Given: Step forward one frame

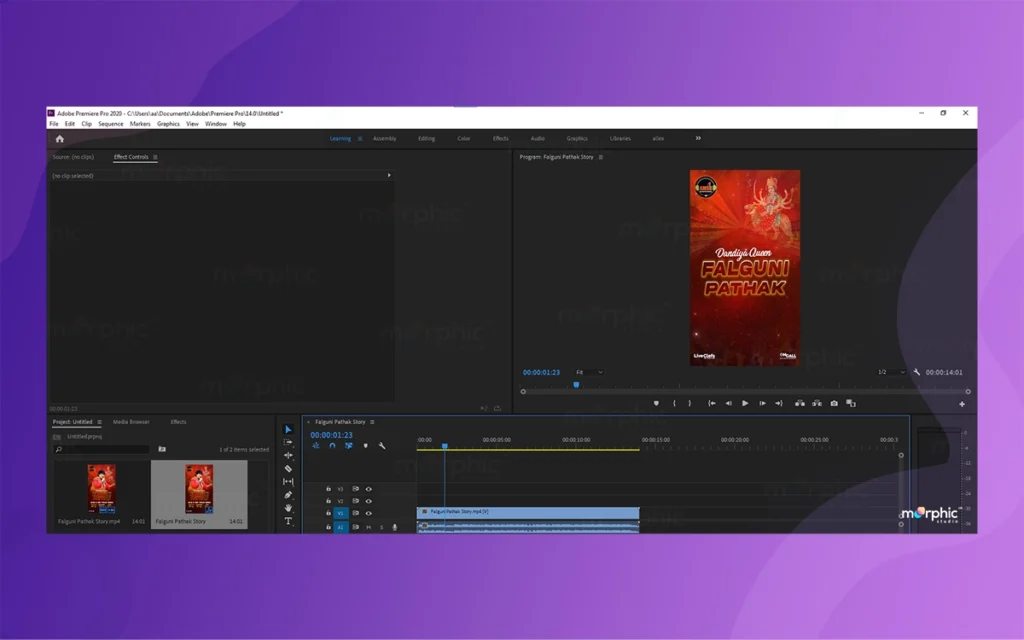Looking at the screenshot, I should coord(762,404).
